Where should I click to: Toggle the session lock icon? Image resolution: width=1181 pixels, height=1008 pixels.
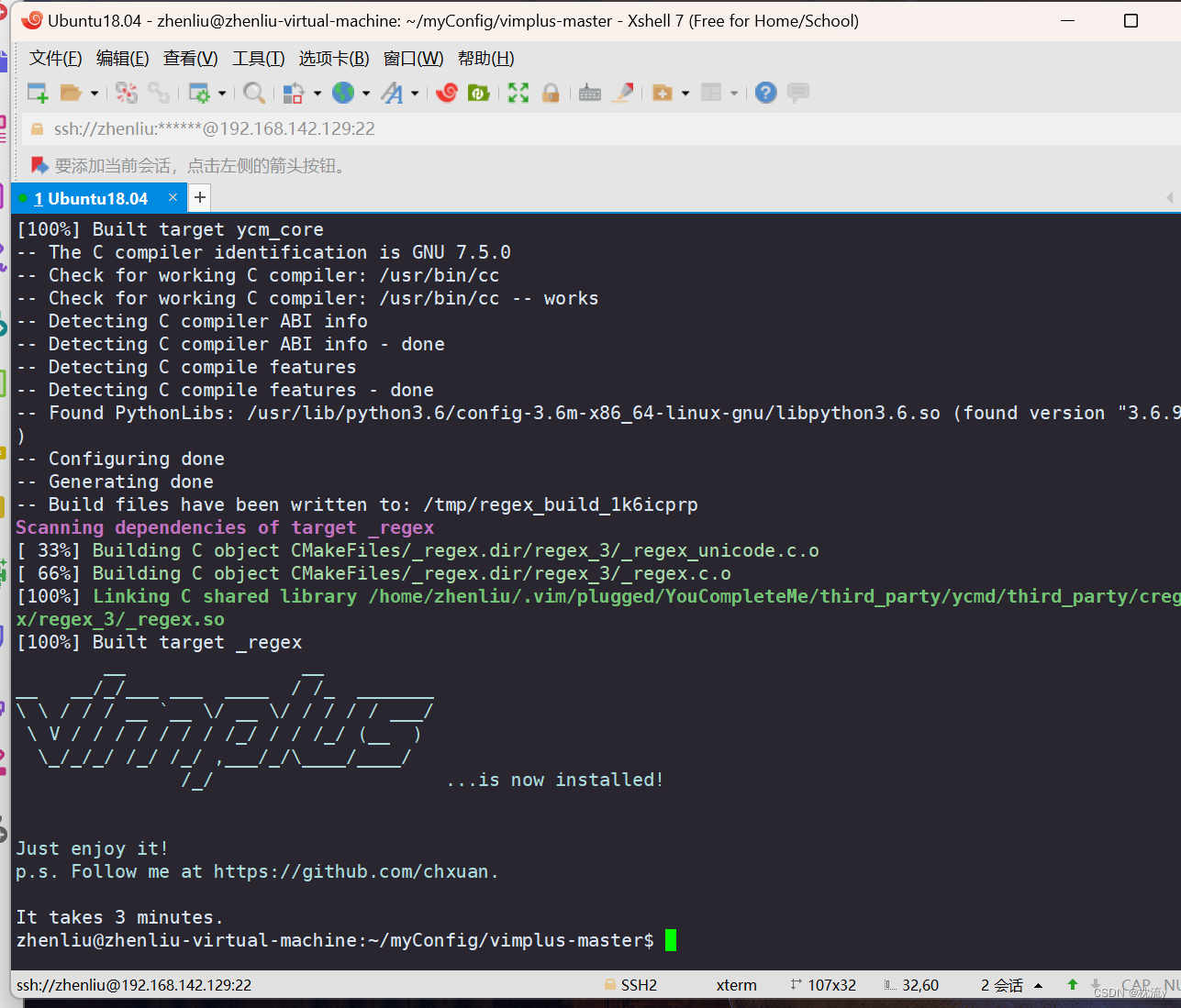click(x=551, y=92)
